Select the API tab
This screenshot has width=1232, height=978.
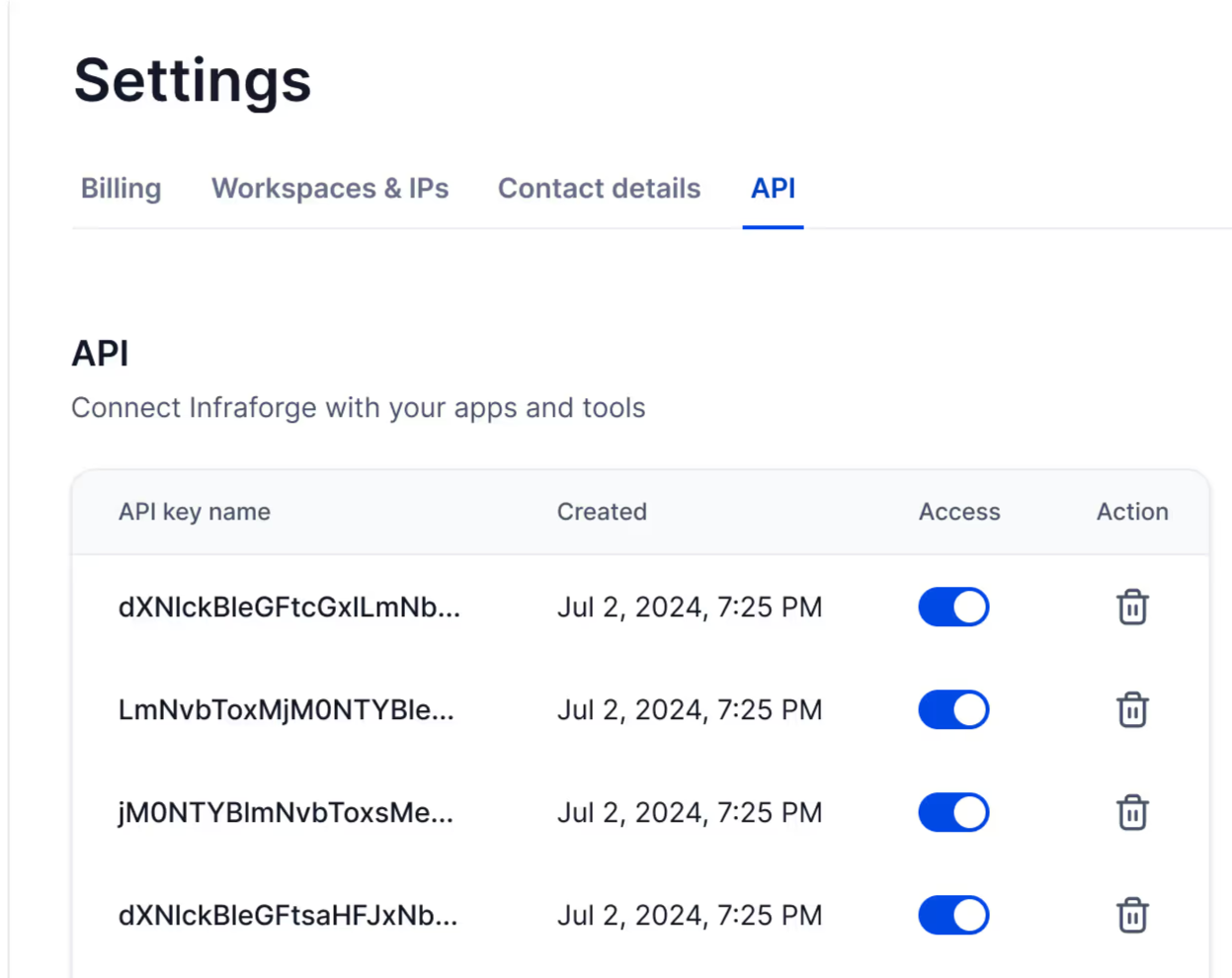click(x=773, y=189)
